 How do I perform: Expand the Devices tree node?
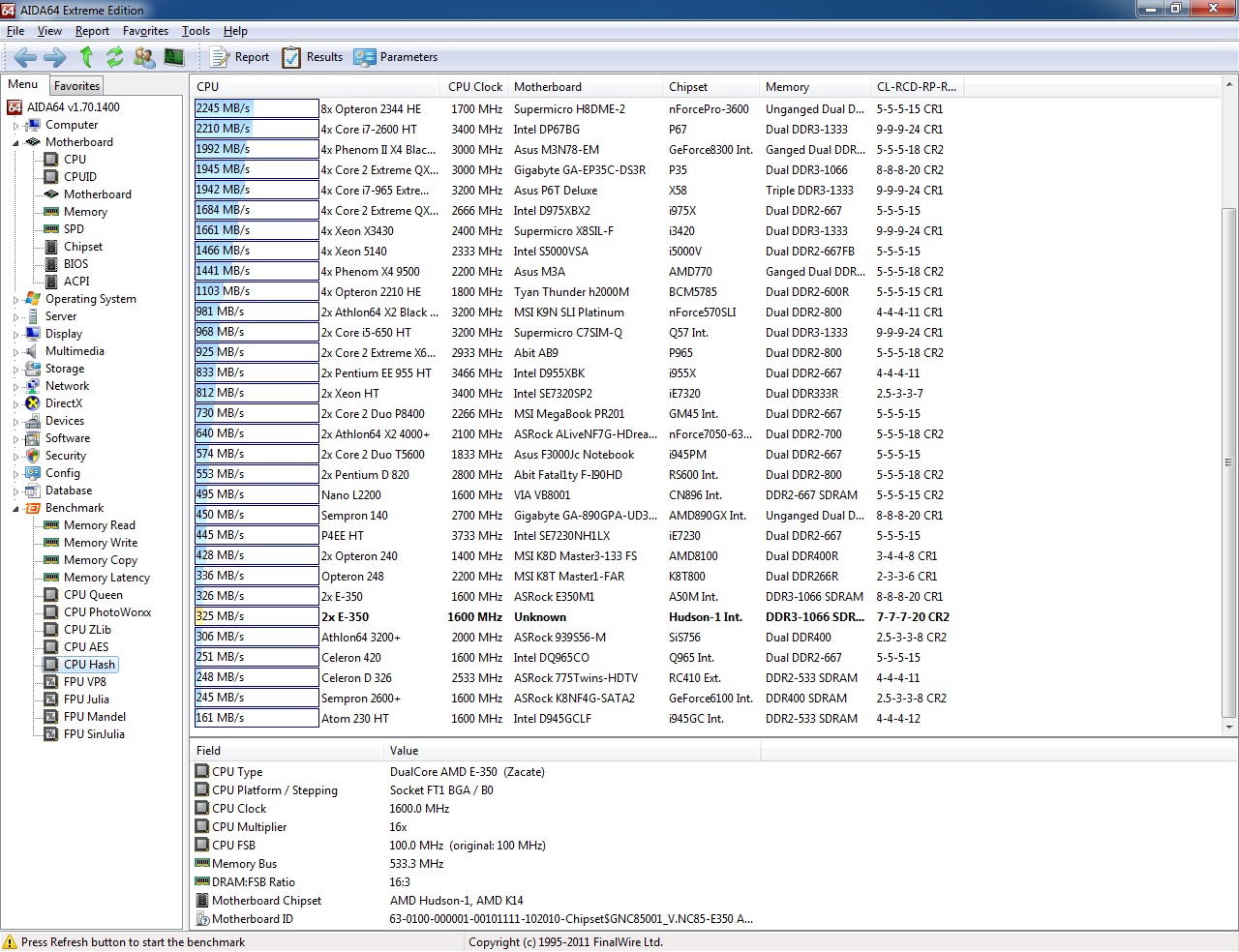coord(15,422)
